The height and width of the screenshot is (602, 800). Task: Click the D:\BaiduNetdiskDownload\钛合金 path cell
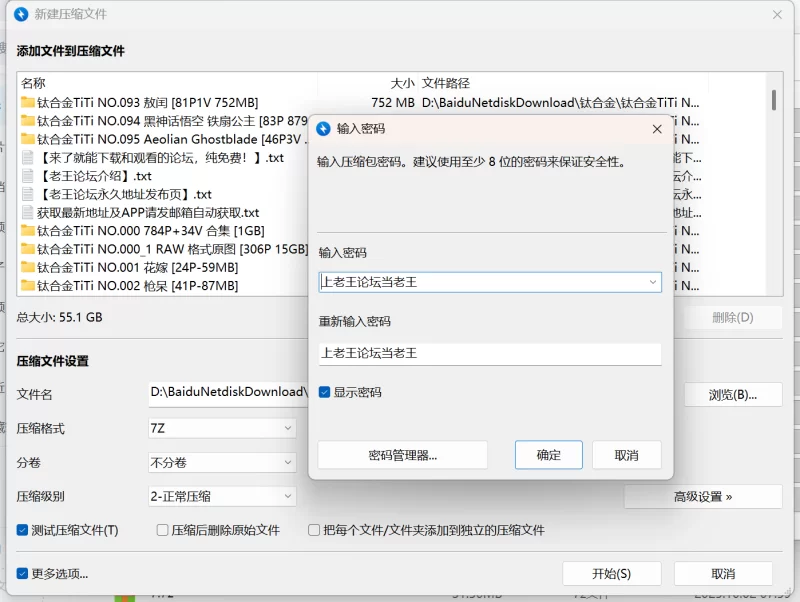(x=560, y=103)
